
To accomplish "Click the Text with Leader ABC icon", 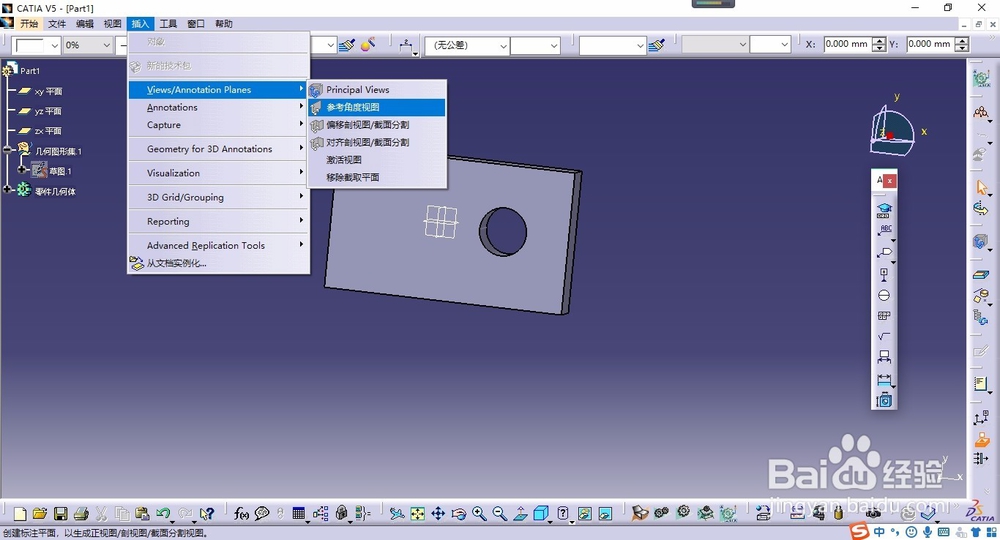I will tap(884, 230).
